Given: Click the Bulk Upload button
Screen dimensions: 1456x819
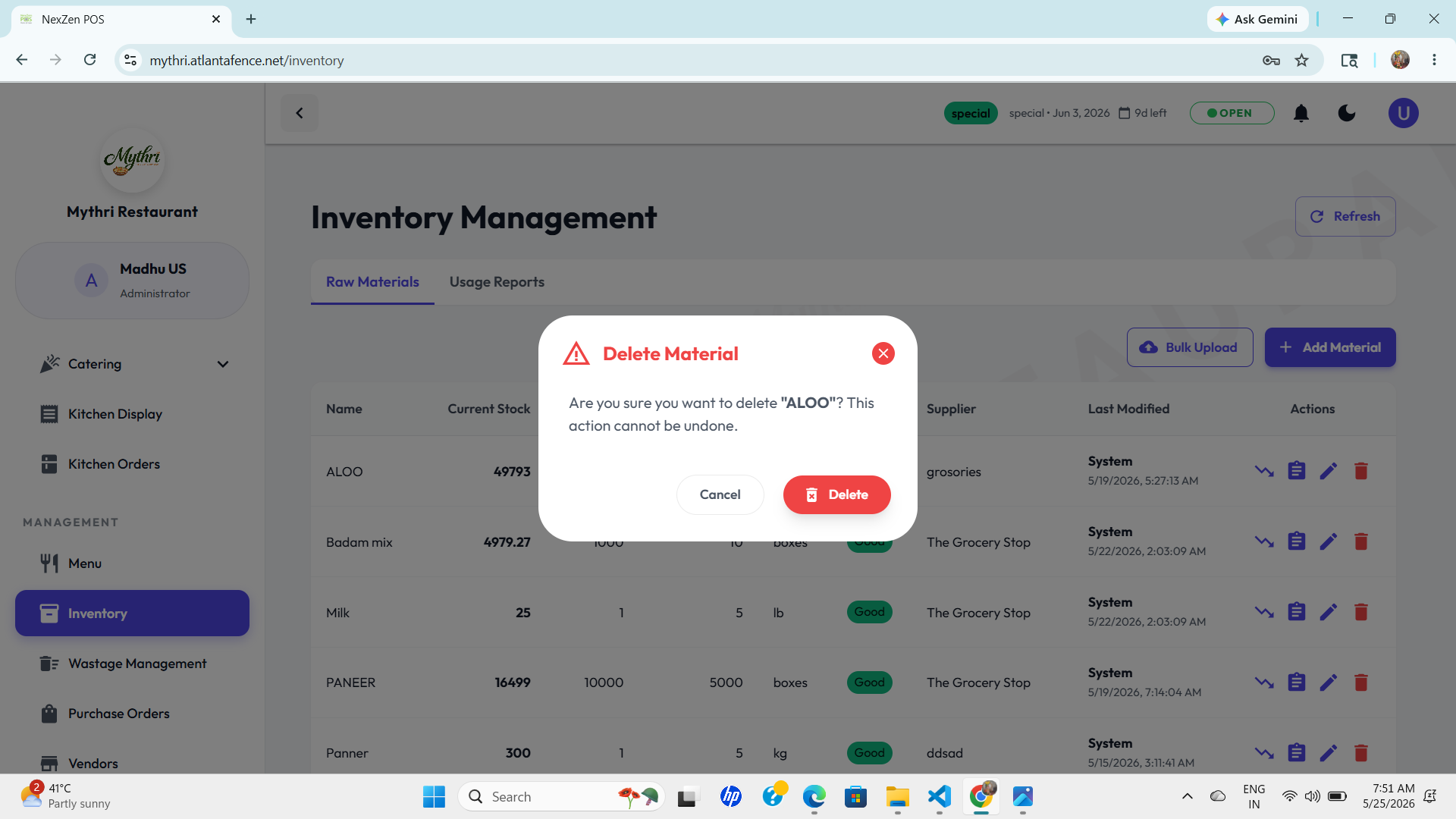Looking at the screenshot, I should [x=1190, y=347].
